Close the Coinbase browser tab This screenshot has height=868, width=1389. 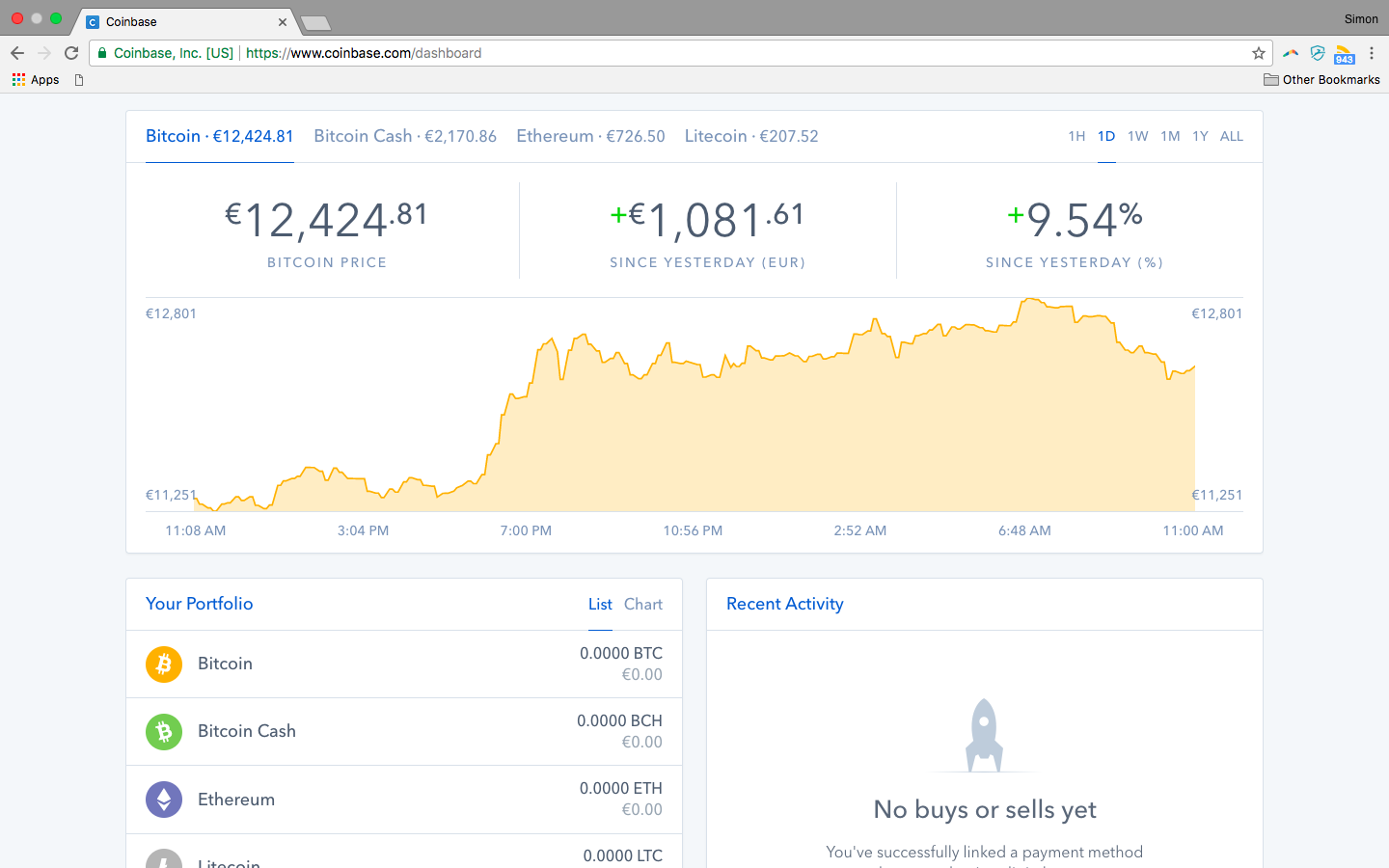(x=283, y=21)
